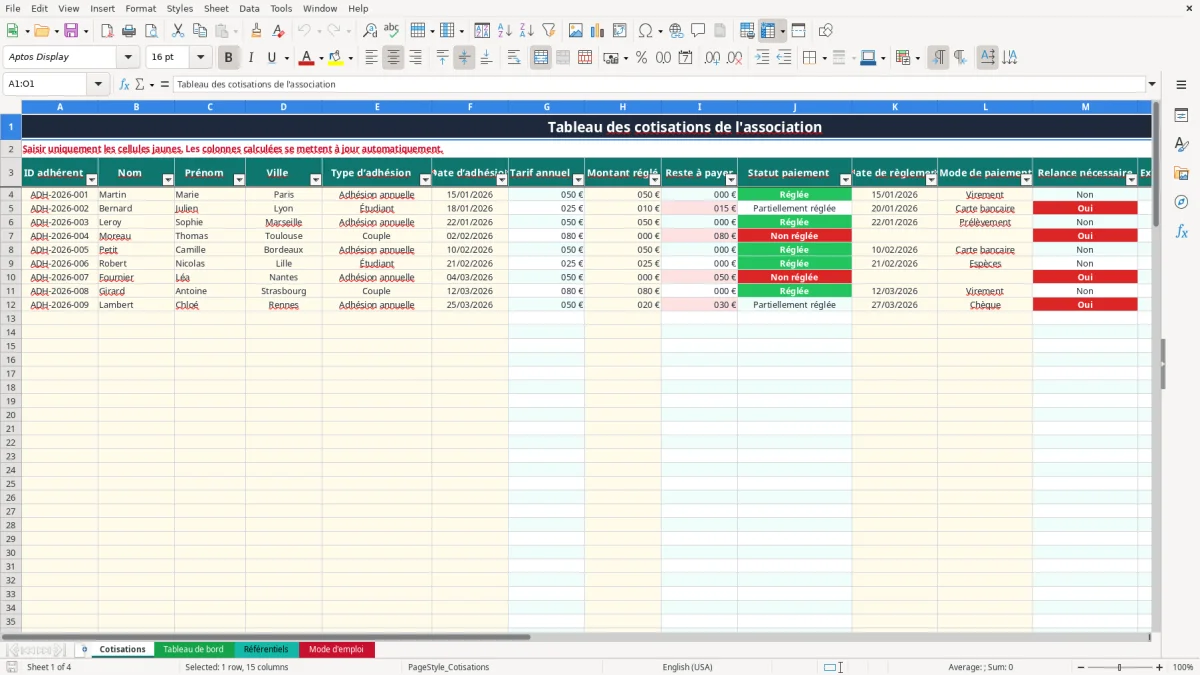
Task: Open the font name dropdown
Action: 128,58
